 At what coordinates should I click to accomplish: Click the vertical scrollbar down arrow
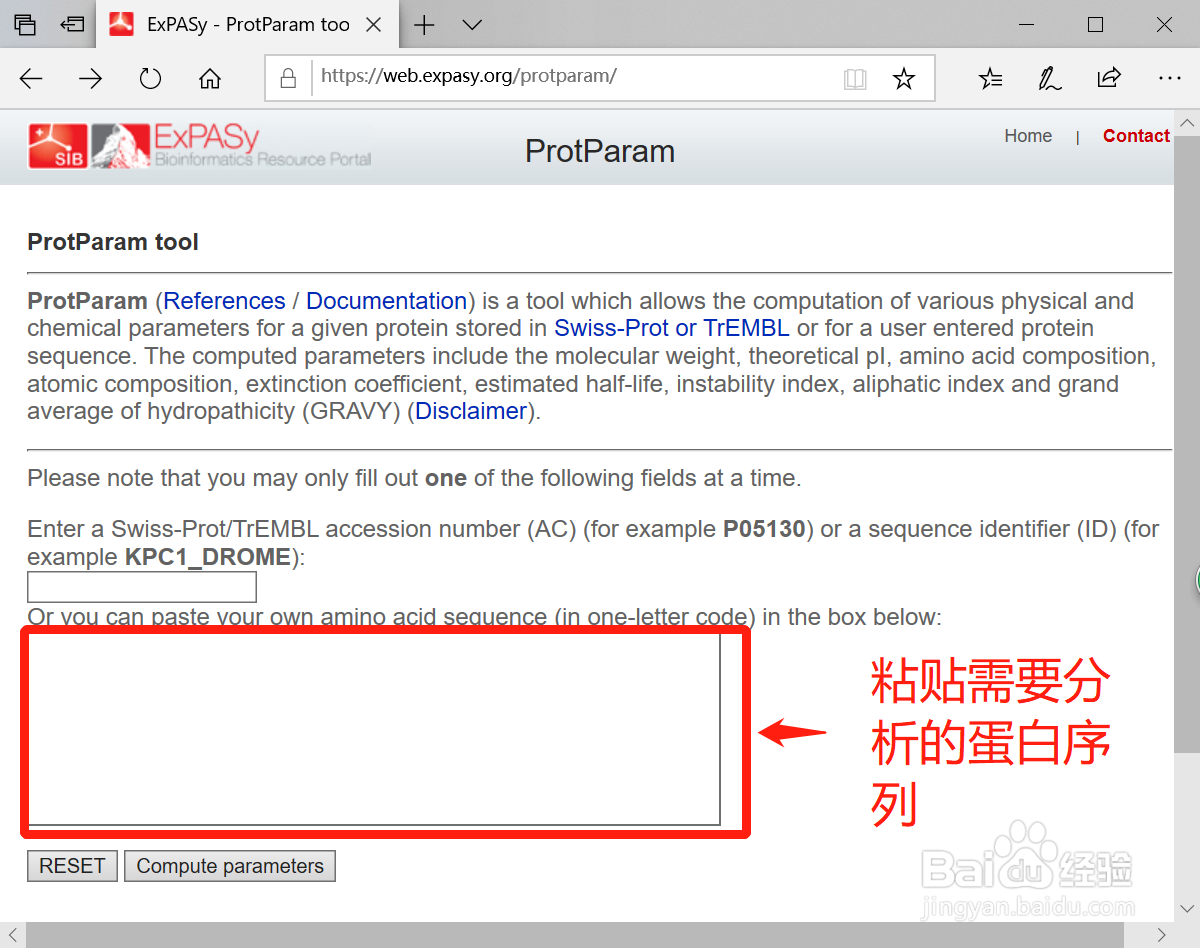(x=1187, y=908)
